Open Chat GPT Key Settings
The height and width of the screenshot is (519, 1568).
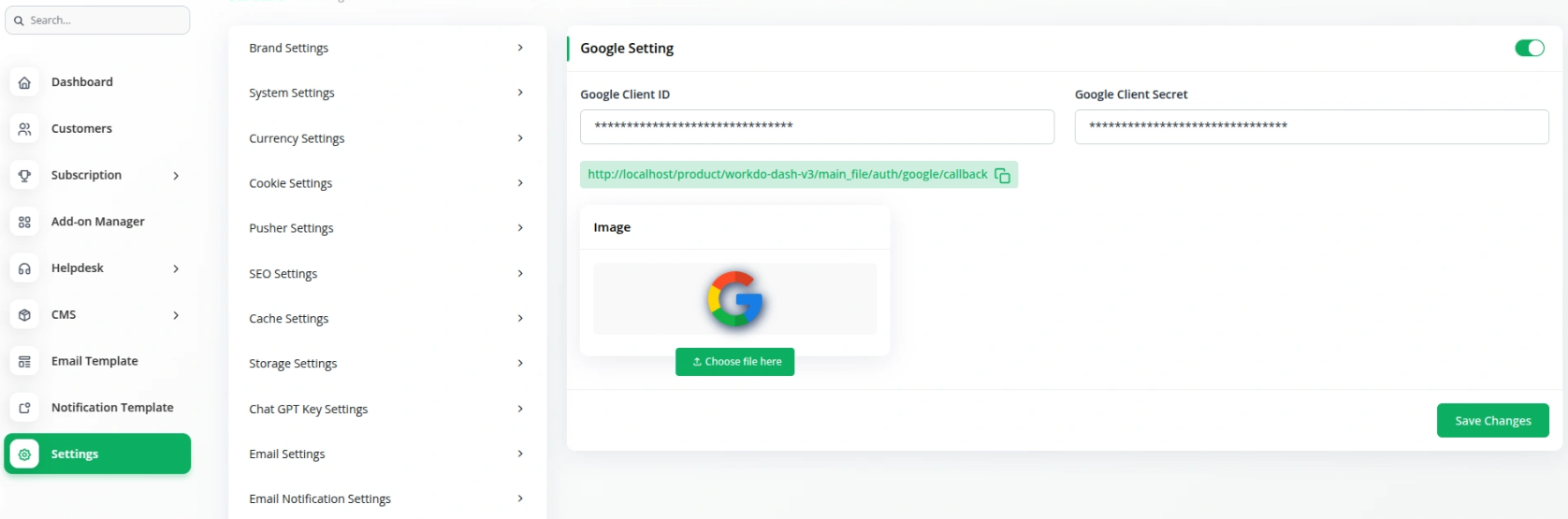tap(385, 409)
